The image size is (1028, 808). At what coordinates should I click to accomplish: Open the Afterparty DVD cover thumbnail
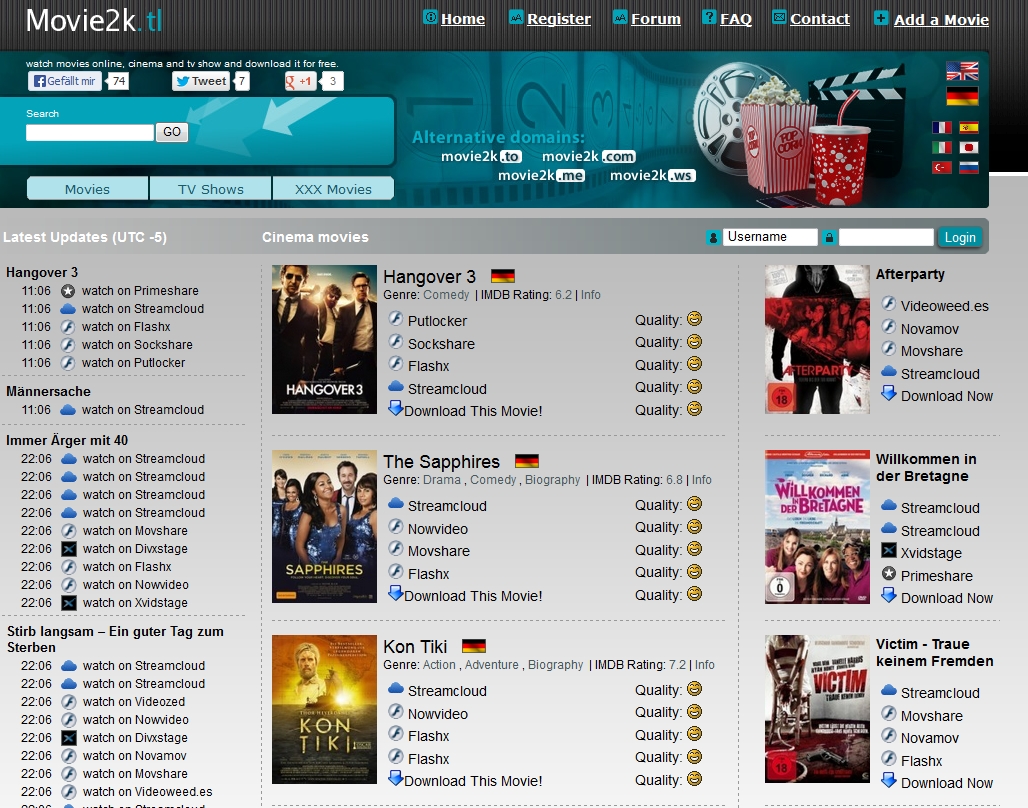(x=818, y=339)
